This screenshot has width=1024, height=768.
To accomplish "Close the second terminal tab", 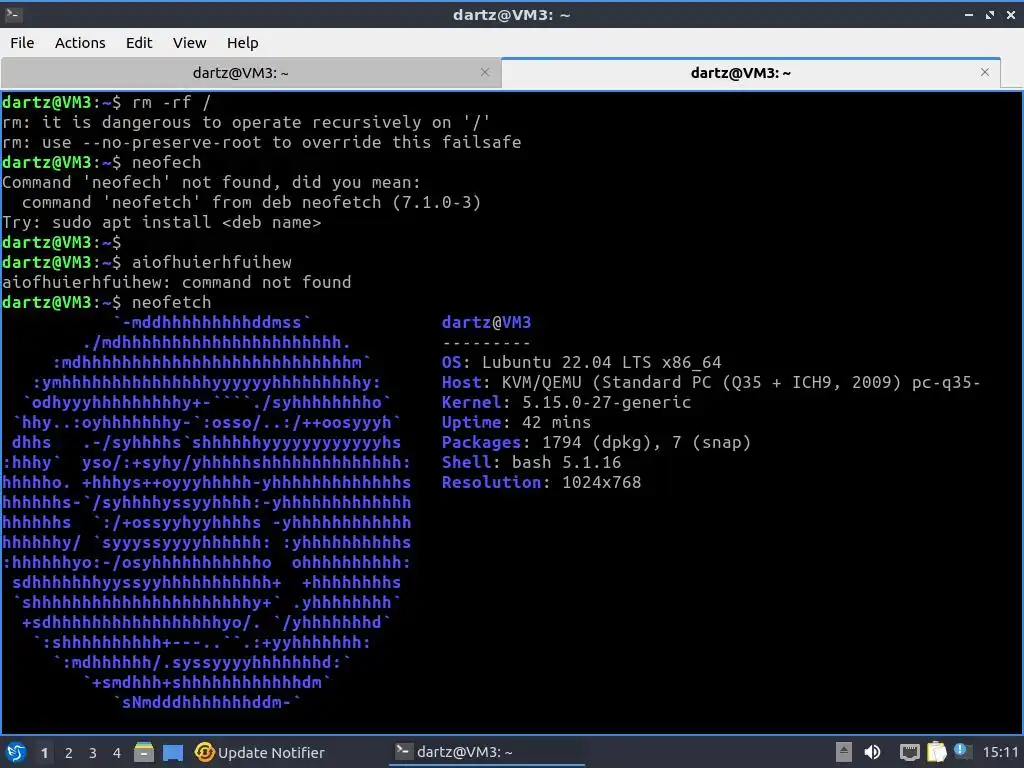I will [985, 72].
